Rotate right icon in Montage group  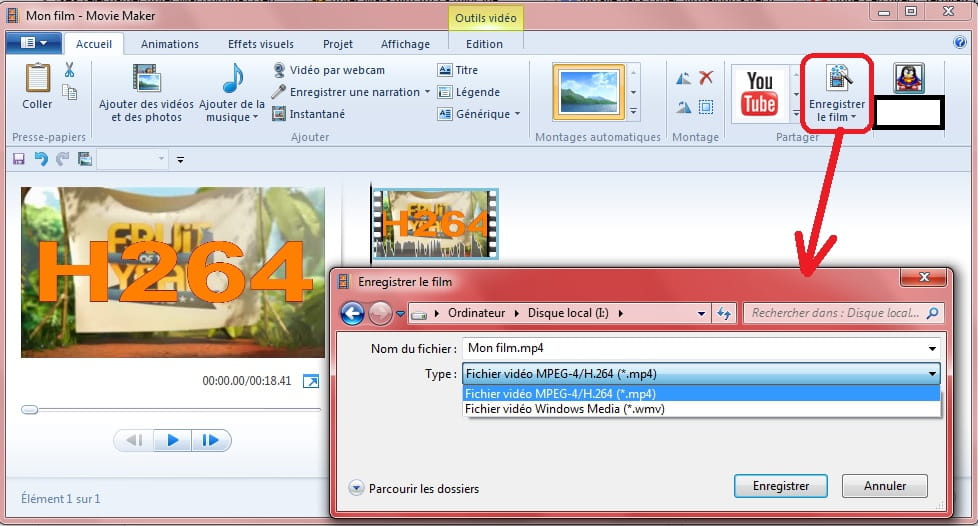coord(684,107)
